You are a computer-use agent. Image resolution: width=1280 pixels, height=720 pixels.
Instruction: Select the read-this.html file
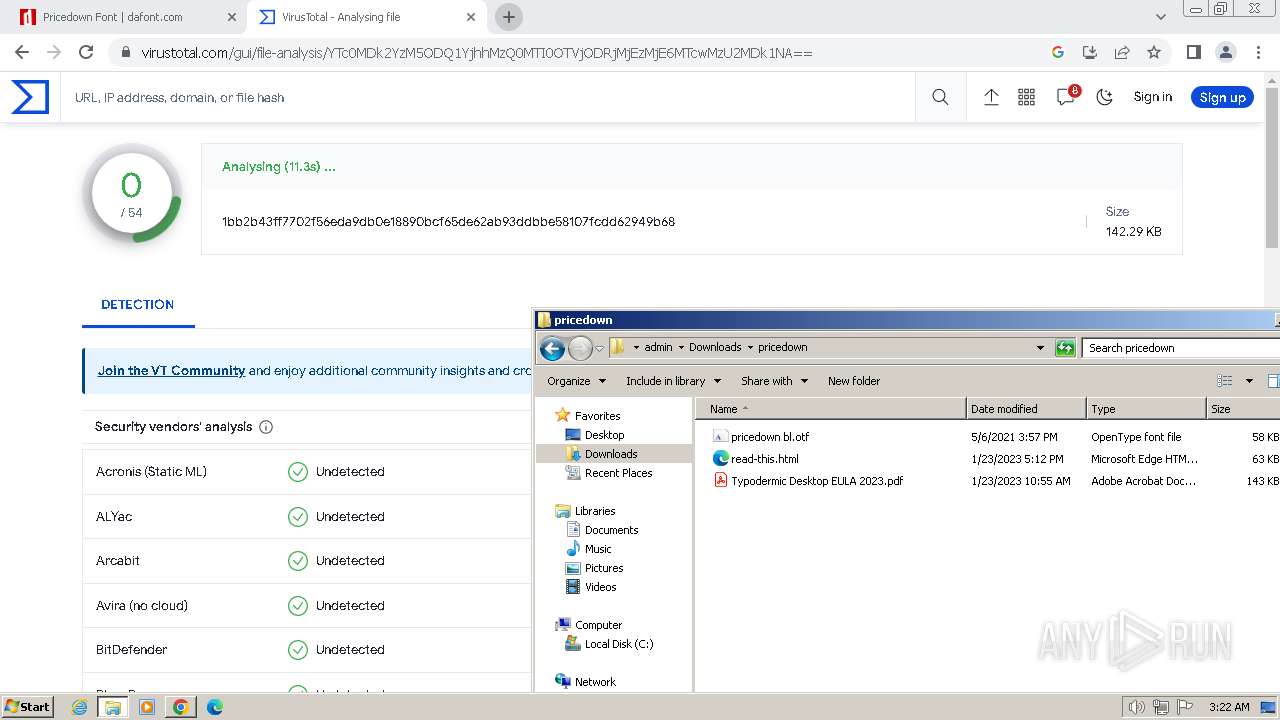click(x=764, y=459)
